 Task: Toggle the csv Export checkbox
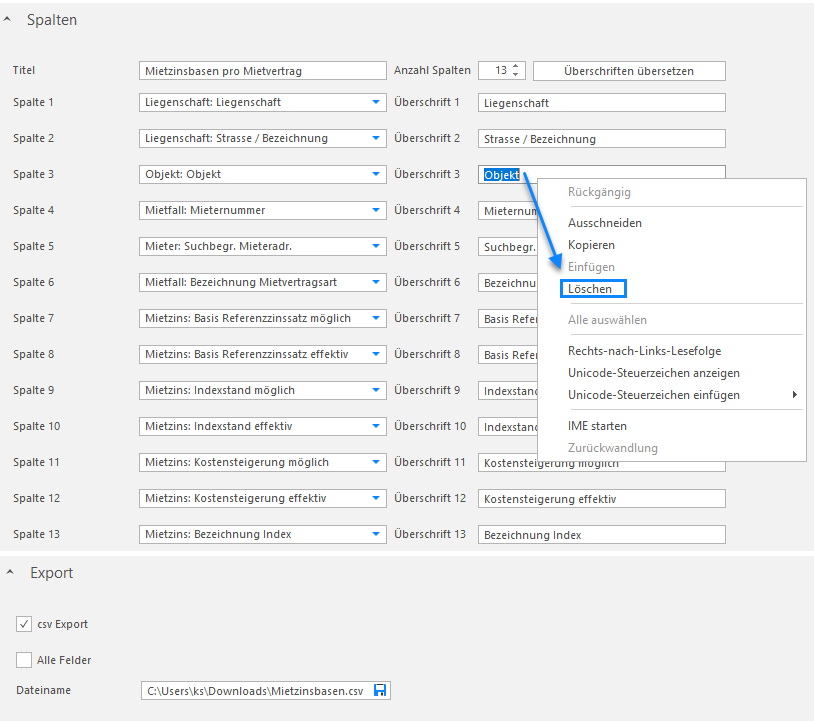24,624
